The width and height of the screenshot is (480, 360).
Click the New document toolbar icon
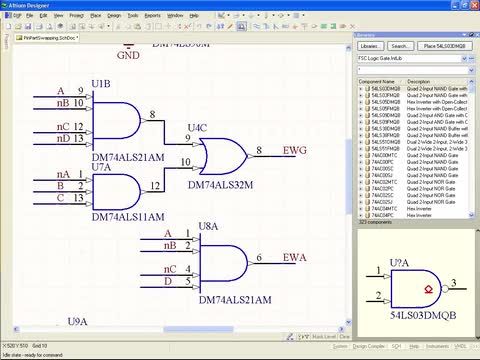point(9,26)
